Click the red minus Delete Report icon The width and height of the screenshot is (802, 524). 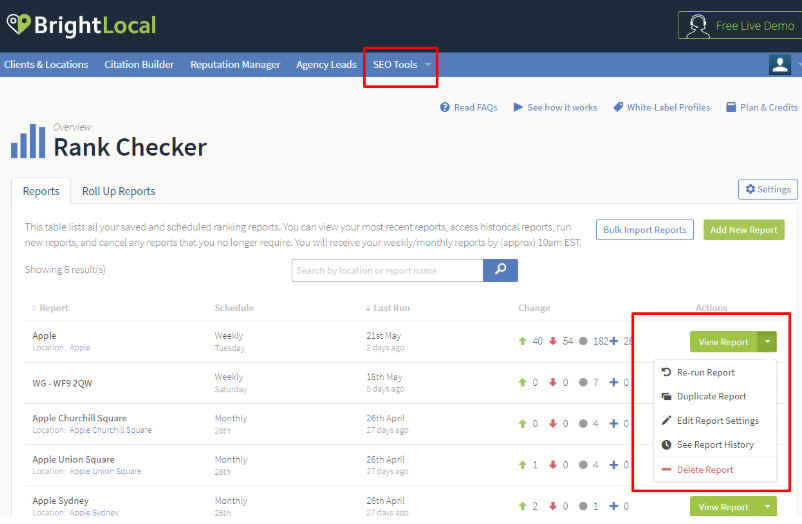[666, 469]
